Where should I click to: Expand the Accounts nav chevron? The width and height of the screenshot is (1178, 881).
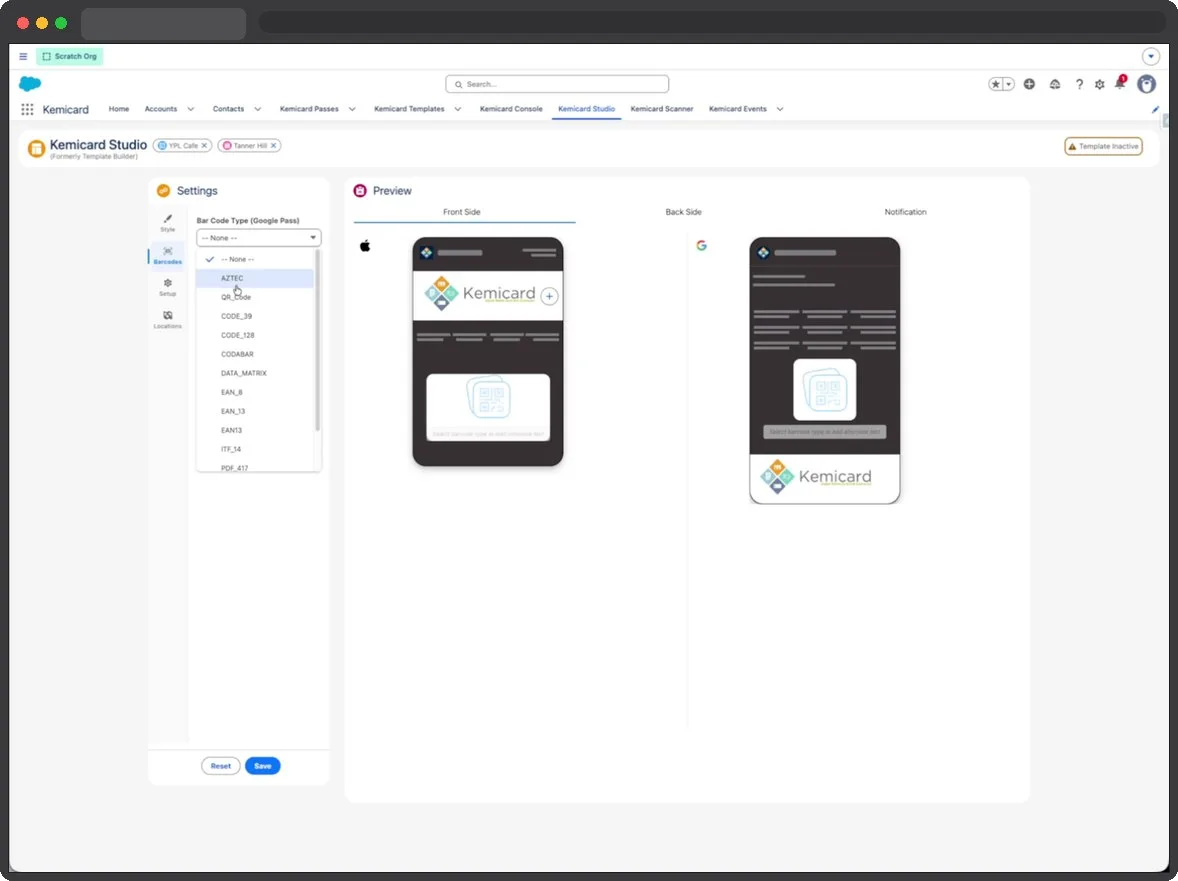[191, 109]
